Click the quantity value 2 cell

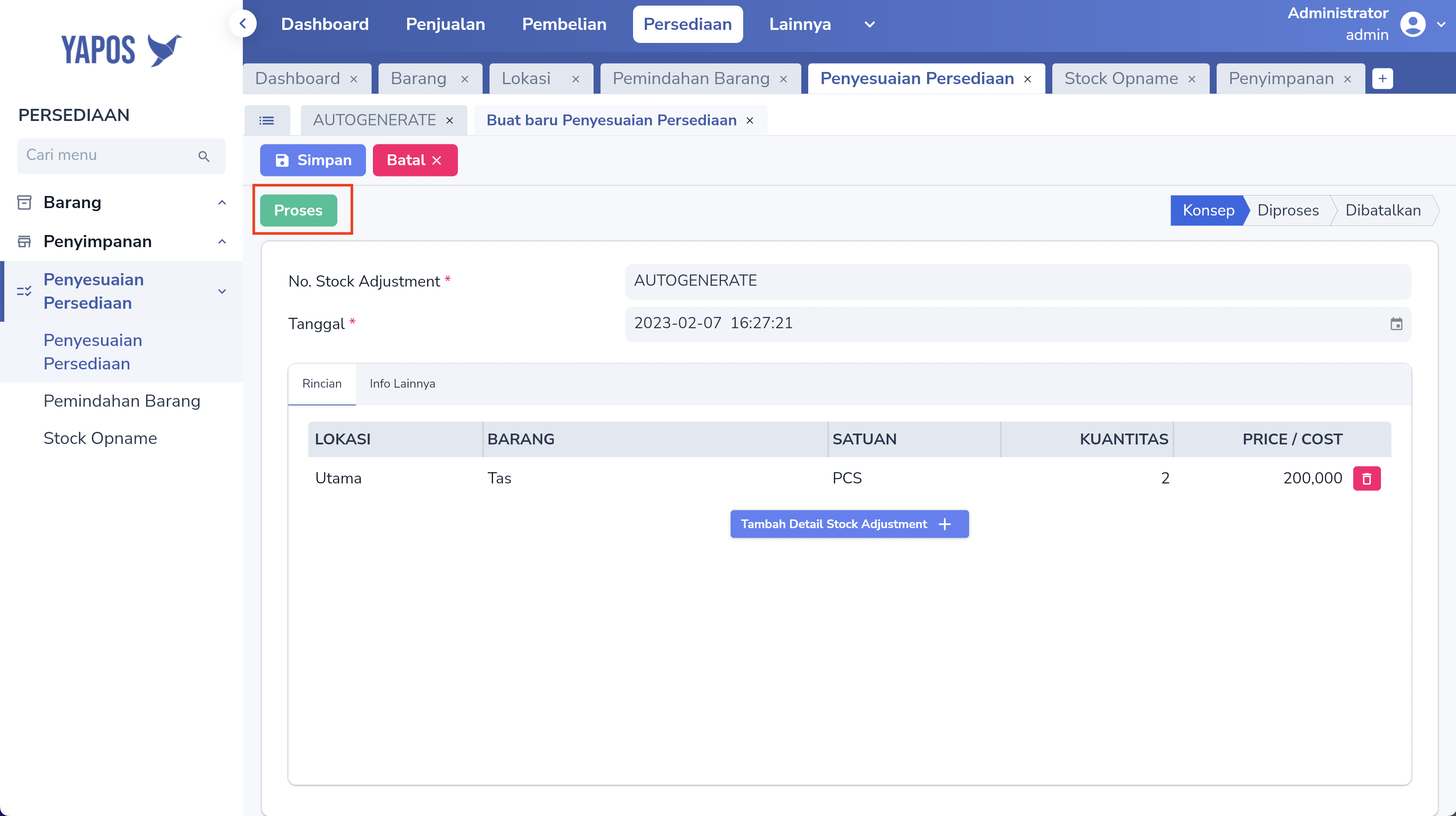click(x=1165, y=479)
